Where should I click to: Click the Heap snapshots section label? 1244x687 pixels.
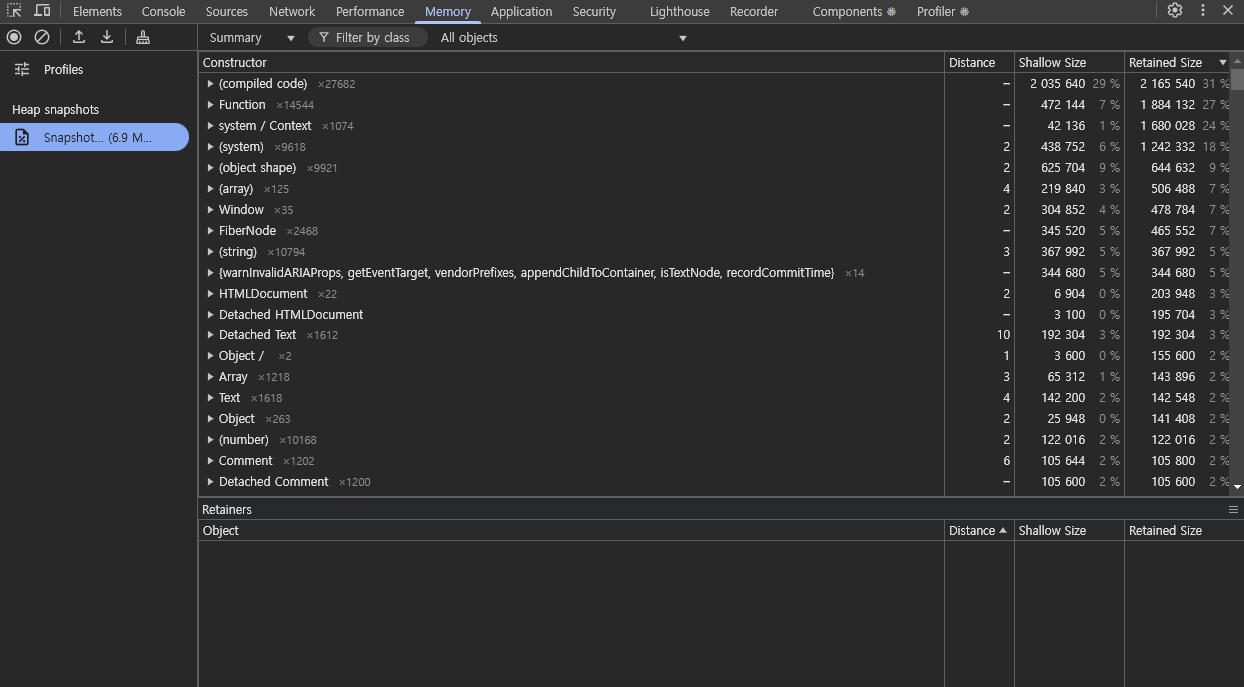pos(55,110)
